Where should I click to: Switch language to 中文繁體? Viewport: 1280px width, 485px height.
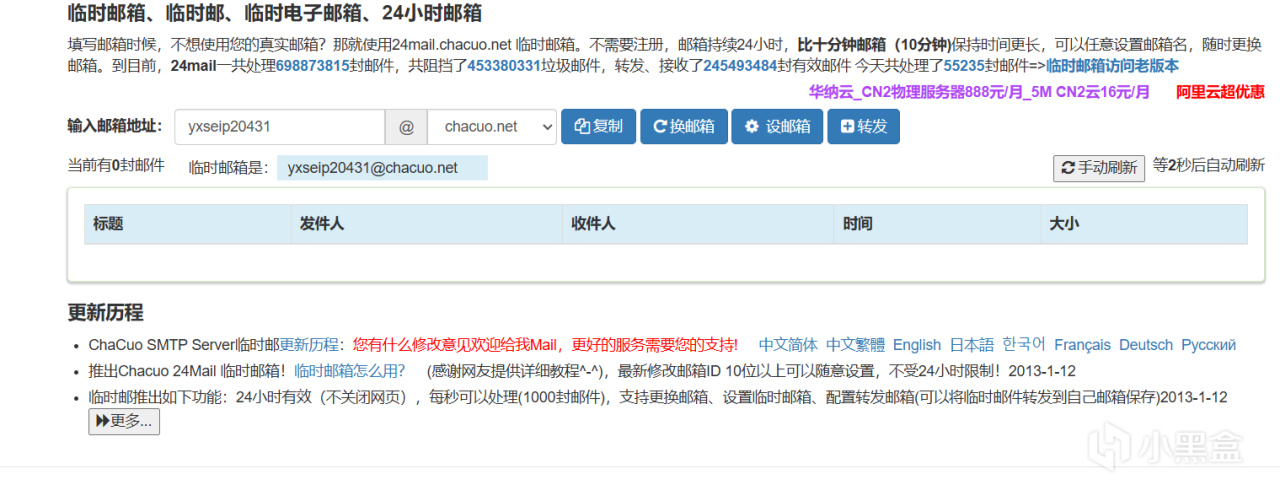tap(855, 345)
